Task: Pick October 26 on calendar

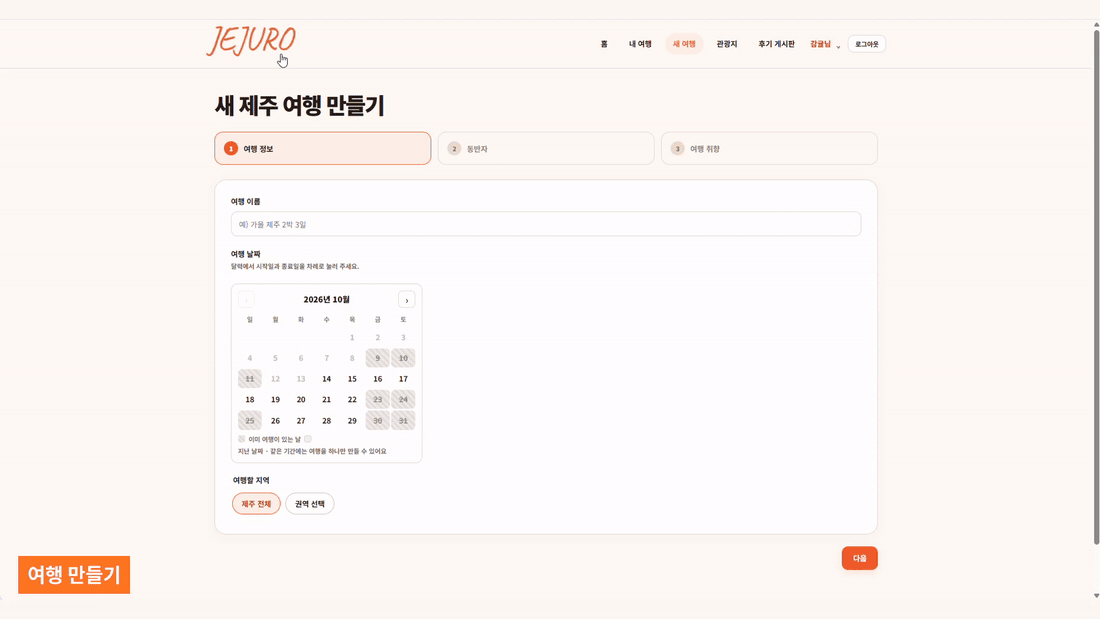Action: click(x=275, y=420)
